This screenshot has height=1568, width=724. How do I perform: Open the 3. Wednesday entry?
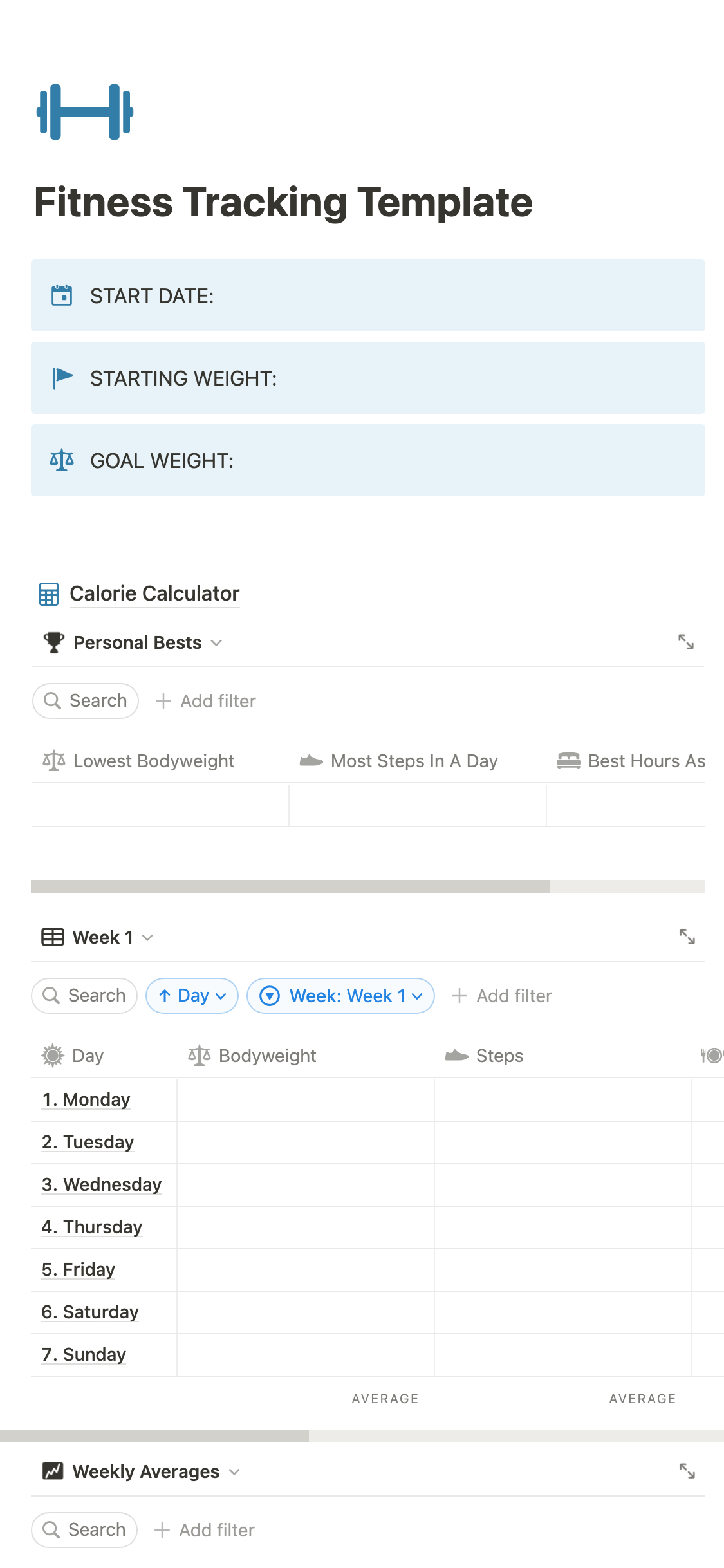pos(102,1184)
